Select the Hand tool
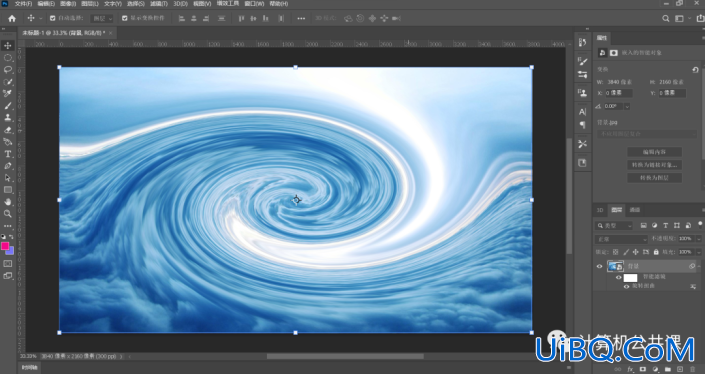The height and width of the screenshot is (374, 705). pos(8,202)
